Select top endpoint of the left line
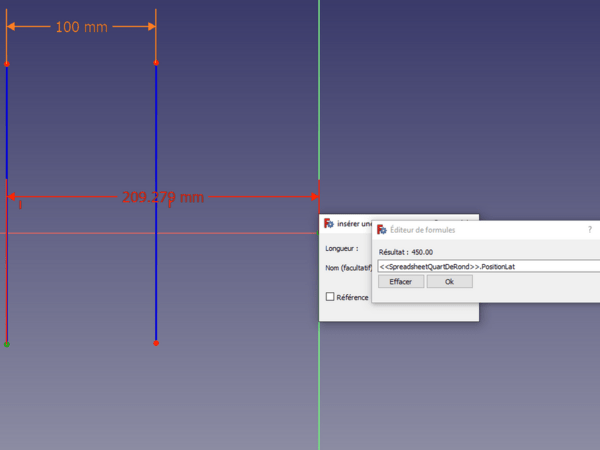The width and height of the screenshot is (600, 450). (x=7, y=64)
